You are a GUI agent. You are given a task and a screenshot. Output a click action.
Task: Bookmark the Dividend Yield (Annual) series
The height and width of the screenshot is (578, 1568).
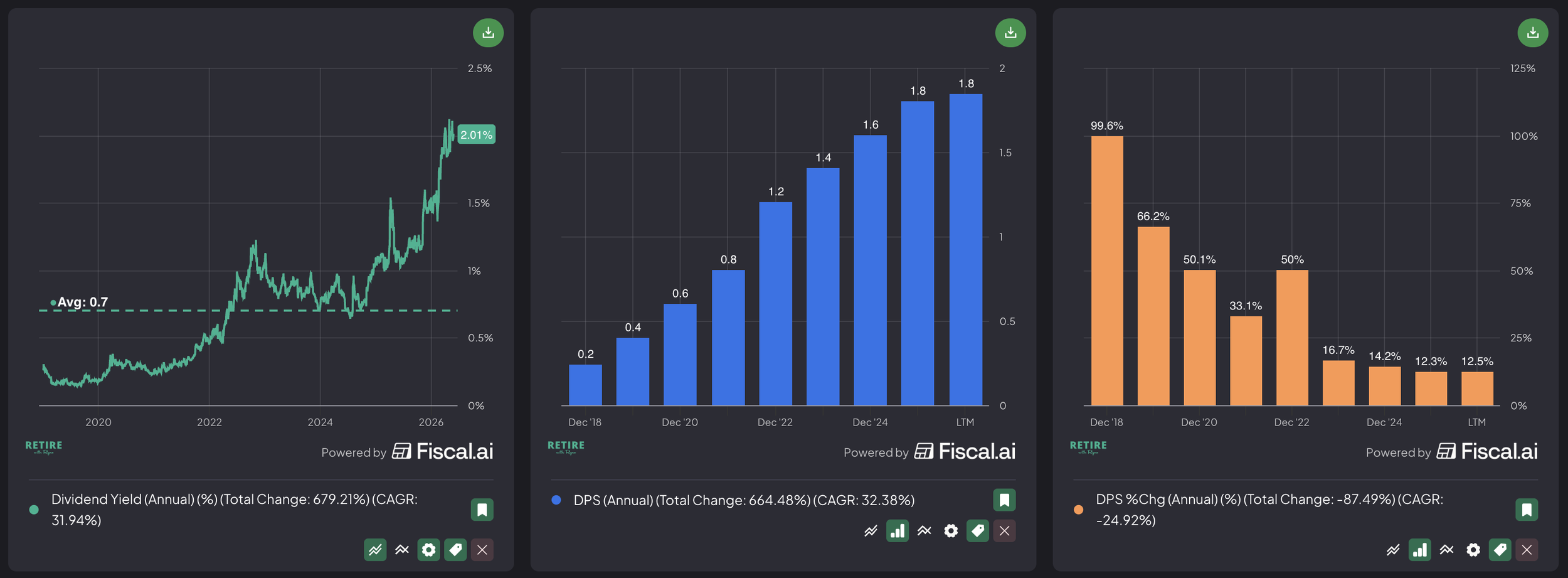(482, 510)
